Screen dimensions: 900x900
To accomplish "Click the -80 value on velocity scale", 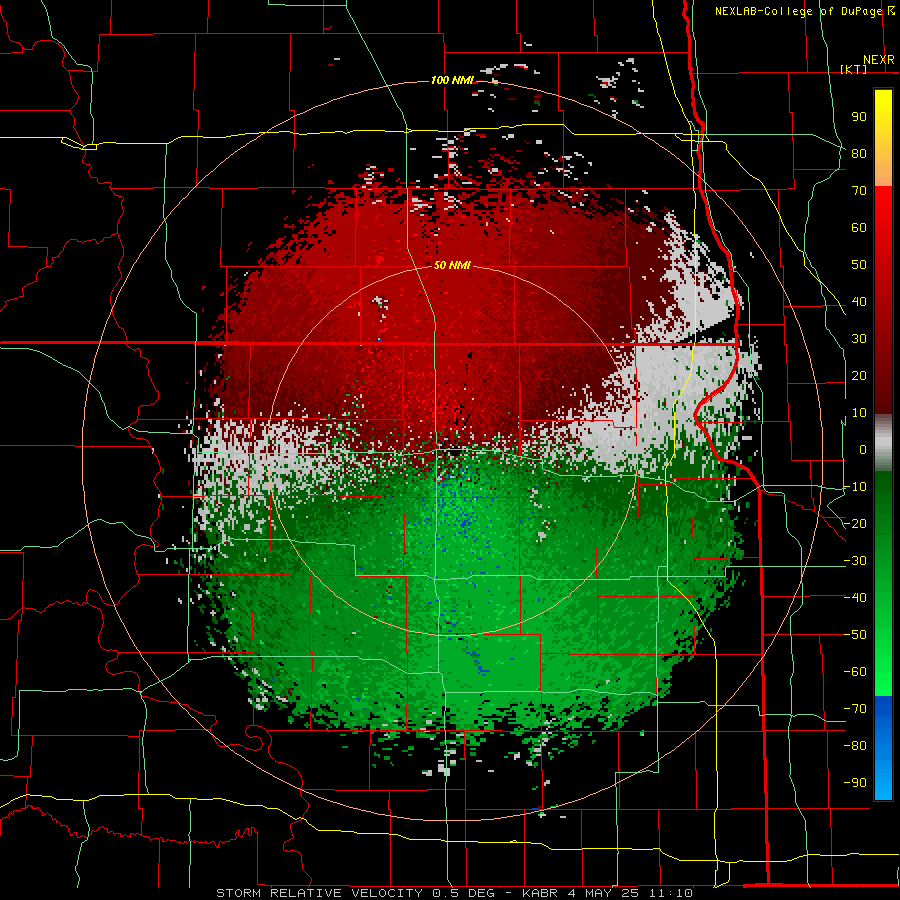I will click(x=855, y=746).
